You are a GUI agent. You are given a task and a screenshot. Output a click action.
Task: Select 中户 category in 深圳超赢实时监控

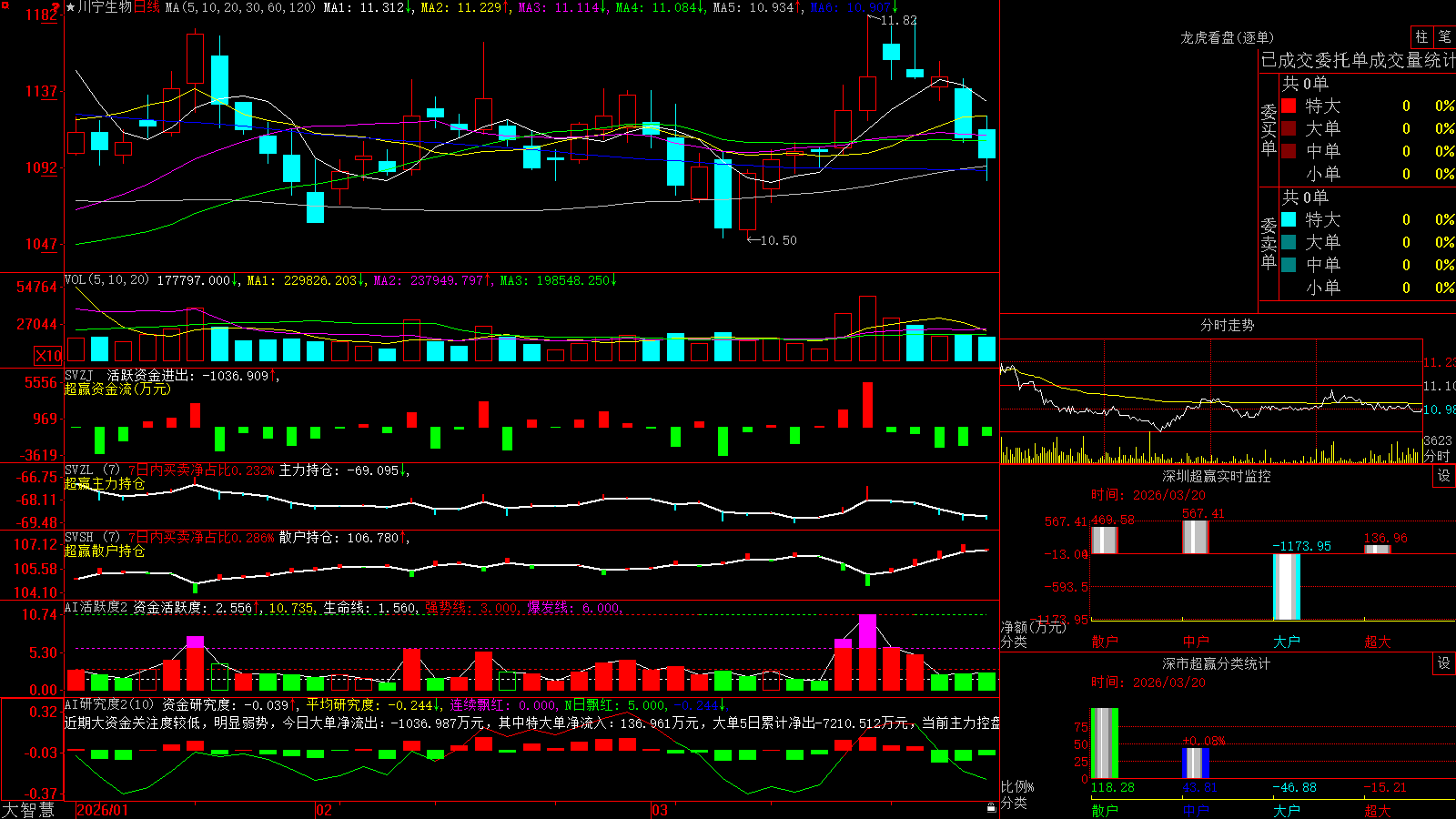coord(1196,642)
